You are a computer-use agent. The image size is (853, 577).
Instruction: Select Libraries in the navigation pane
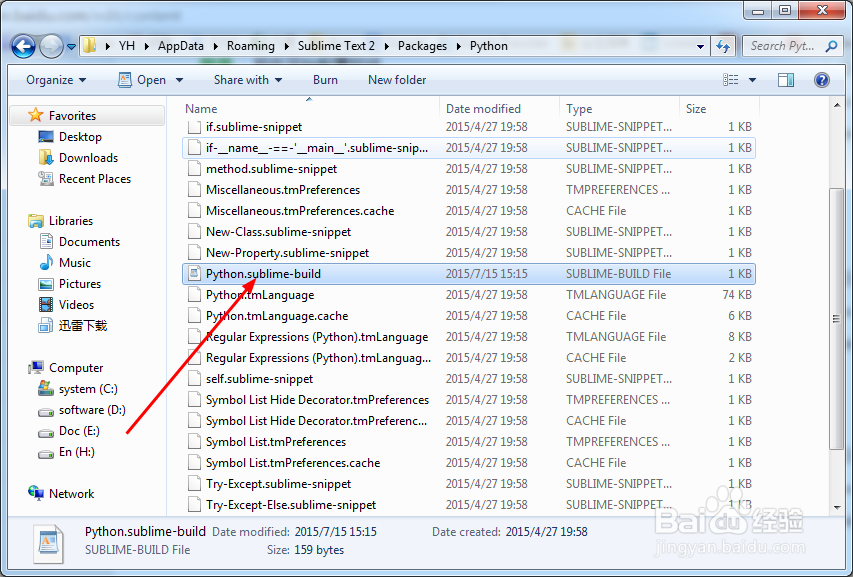click(71, 221)
